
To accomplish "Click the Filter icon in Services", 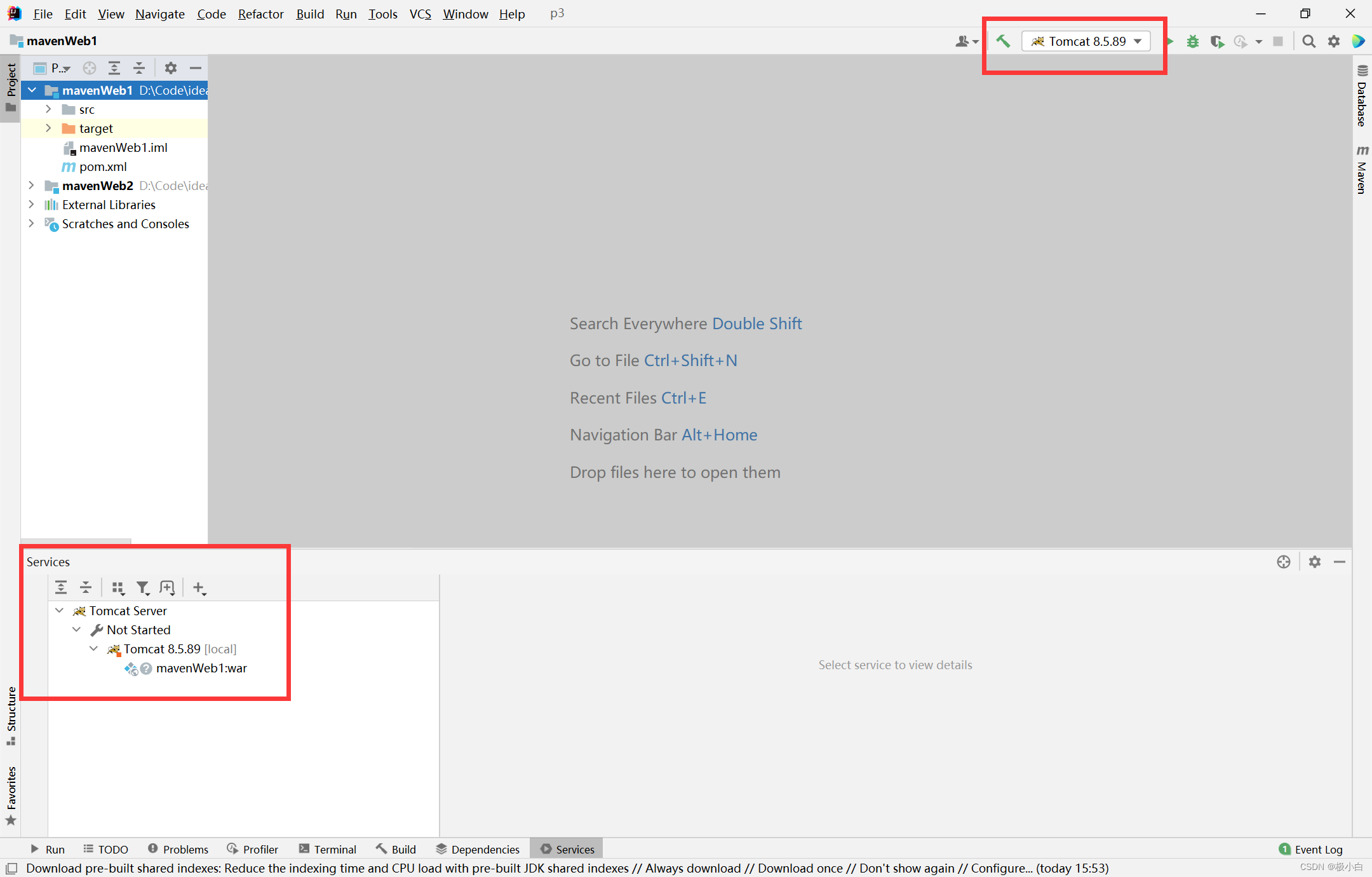I will pyautogui.click(x=143, y=588).
